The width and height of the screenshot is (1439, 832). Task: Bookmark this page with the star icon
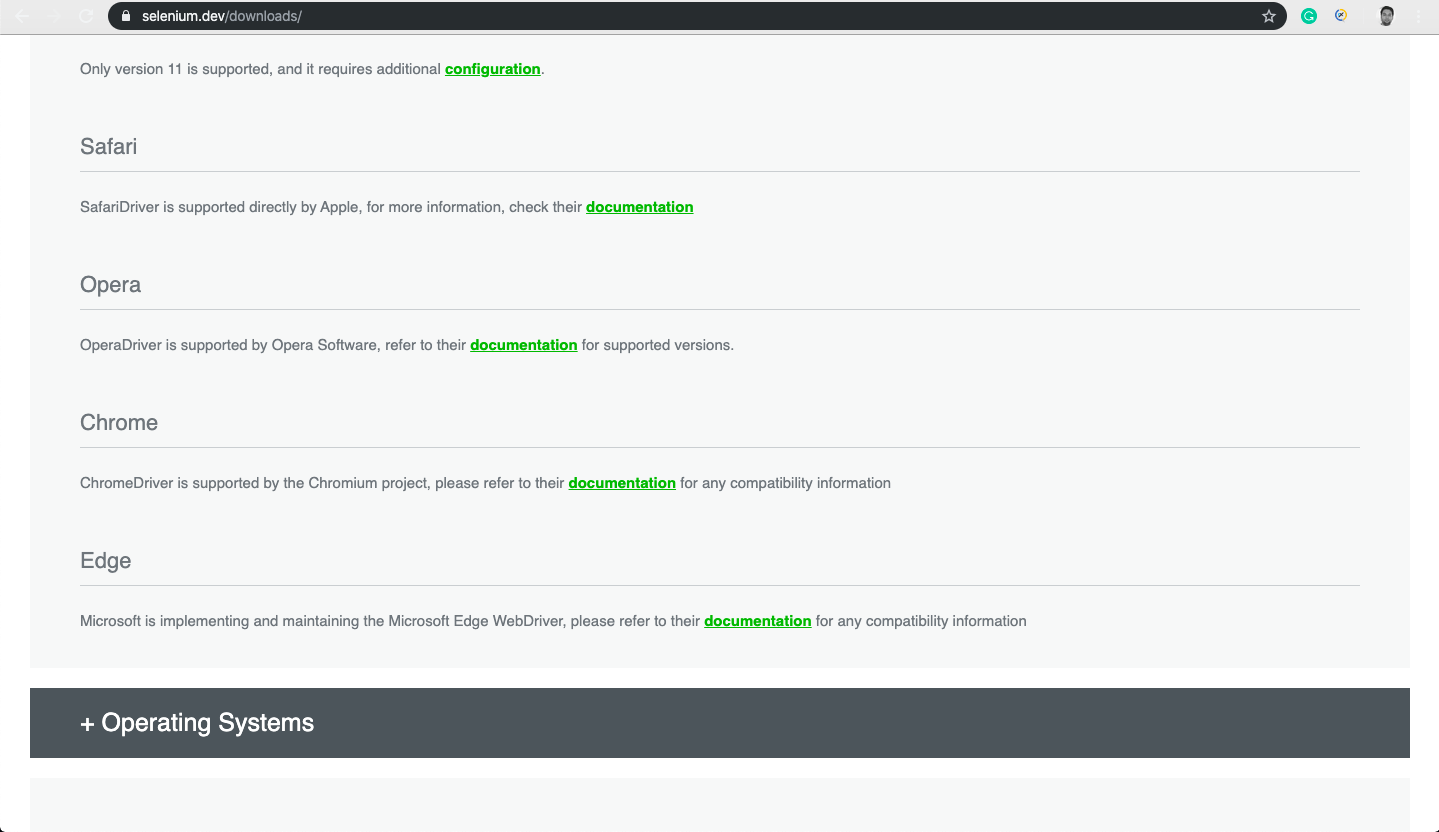tap(1269, 16)
